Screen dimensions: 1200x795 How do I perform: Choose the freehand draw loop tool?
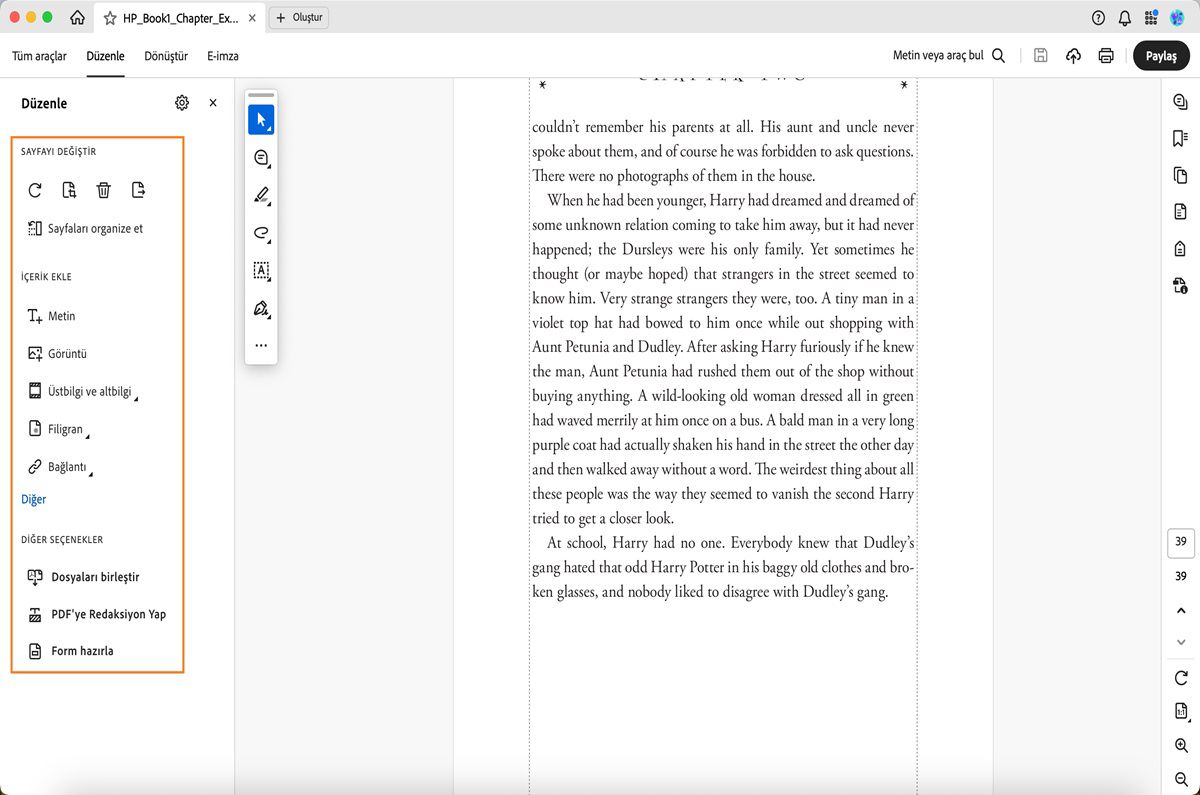(x=261, y=233)
